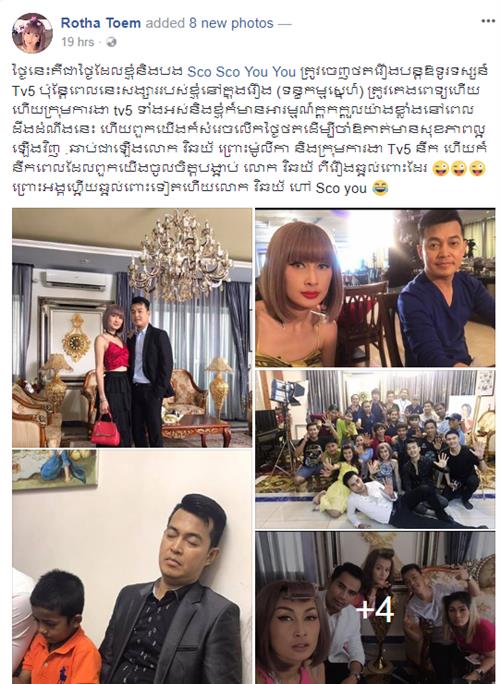Click the public globe privacy icon
Screen dimensions: 500x684
(111, 42)
